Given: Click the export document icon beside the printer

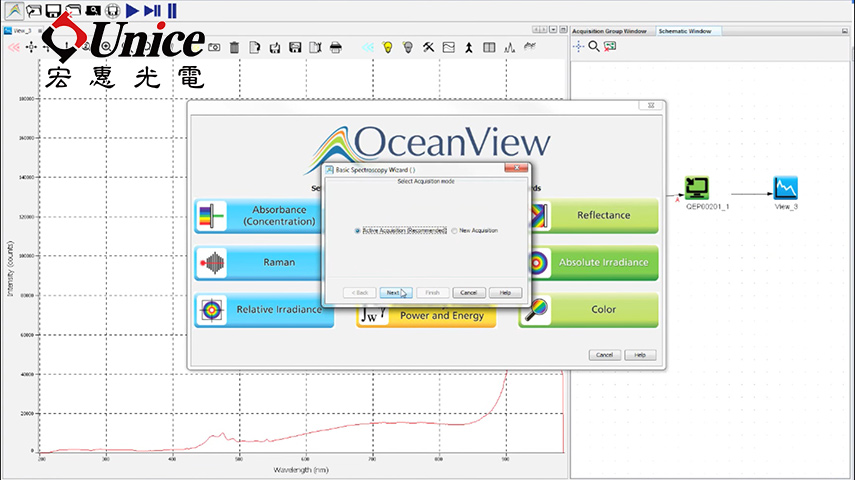Looking at the screenshot, I should tap(315, 47).
